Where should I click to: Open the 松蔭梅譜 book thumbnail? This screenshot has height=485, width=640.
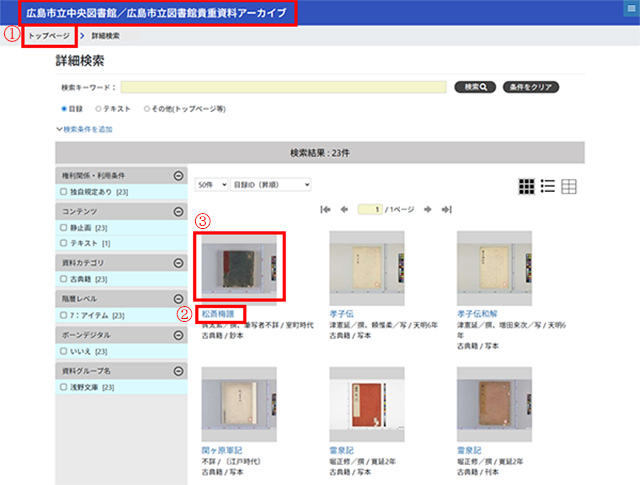(239, 268)
